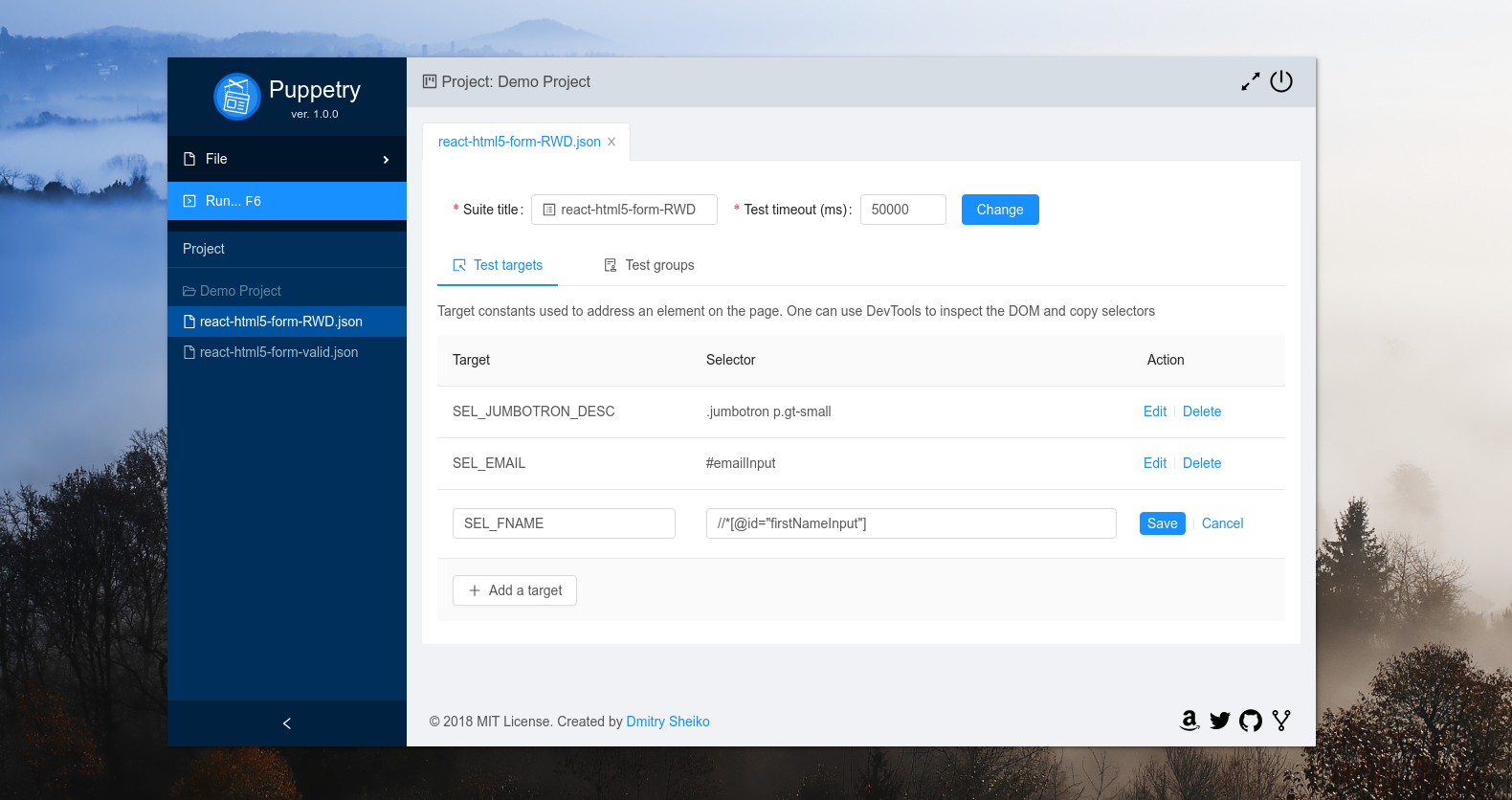Edit the SEL_JUMBOTRON_DESC target
The image size is (1512, 800).
[x=1155, y=411]
